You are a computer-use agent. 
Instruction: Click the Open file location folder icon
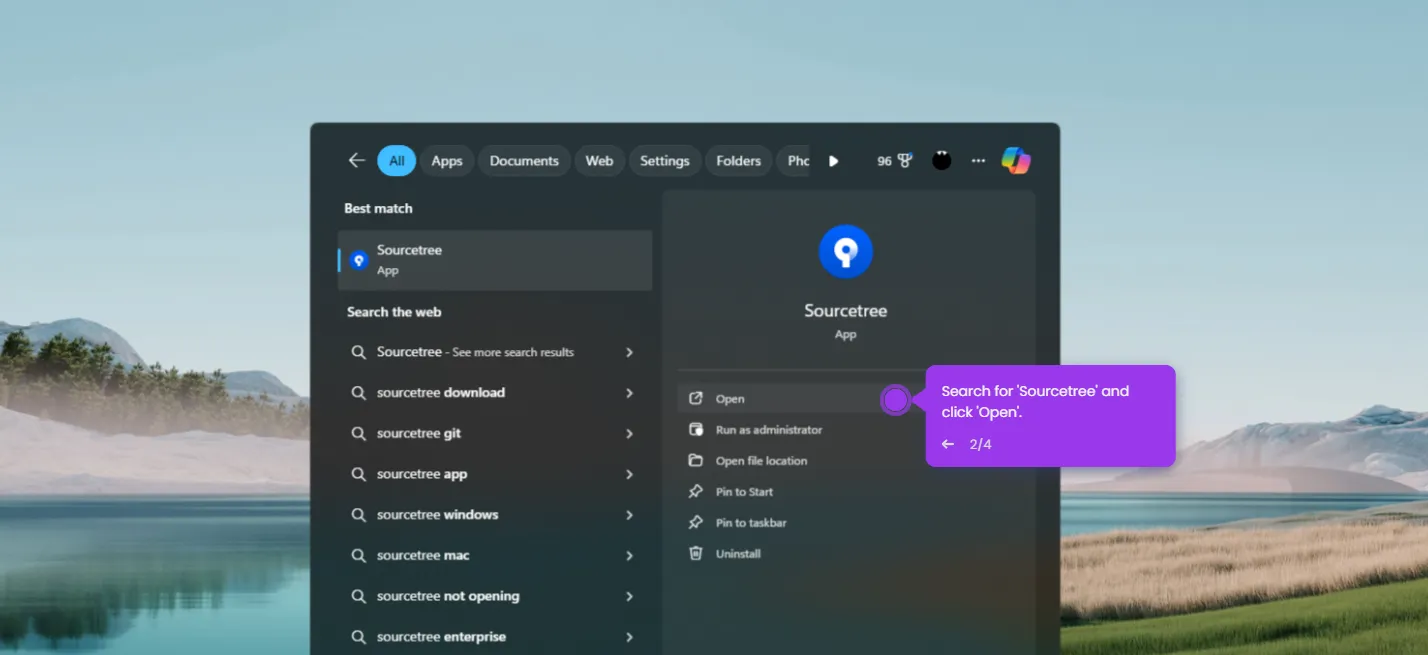tap(696, 461)
